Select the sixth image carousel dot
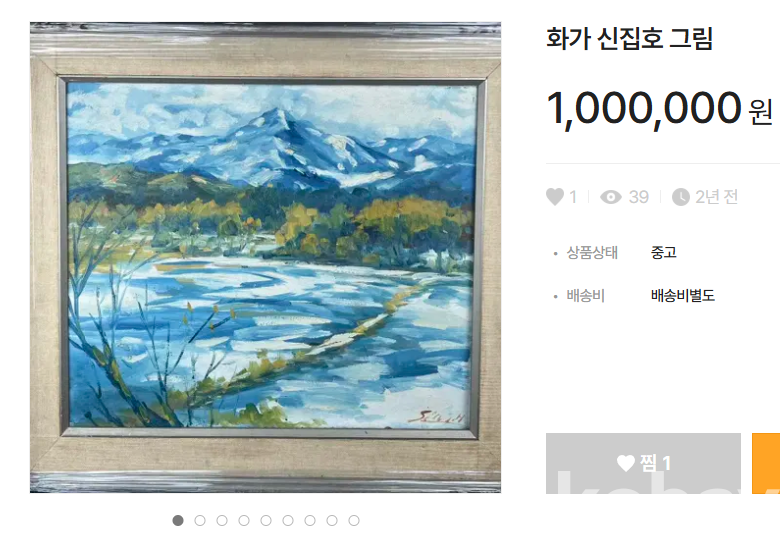 coord(288,520)
